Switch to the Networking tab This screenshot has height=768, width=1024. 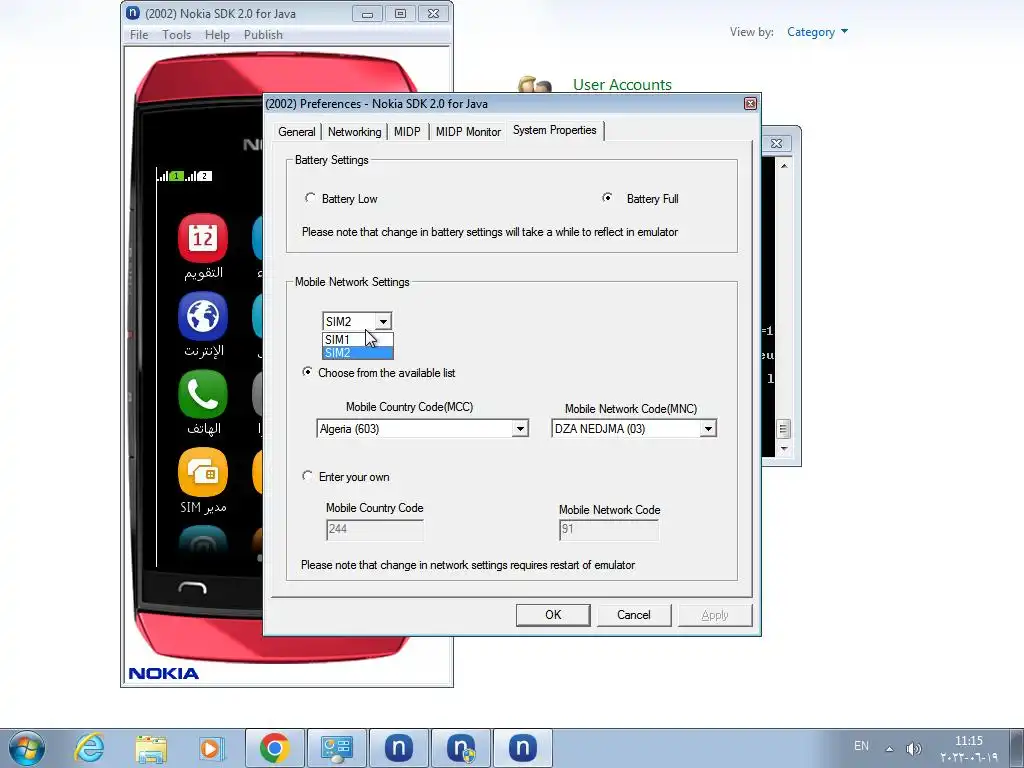[355, 132]
